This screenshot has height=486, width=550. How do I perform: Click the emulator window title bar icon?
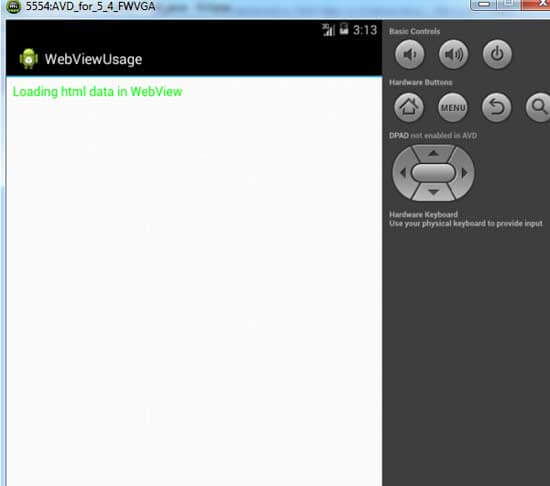pyautogui.click(x=13, y=6)
